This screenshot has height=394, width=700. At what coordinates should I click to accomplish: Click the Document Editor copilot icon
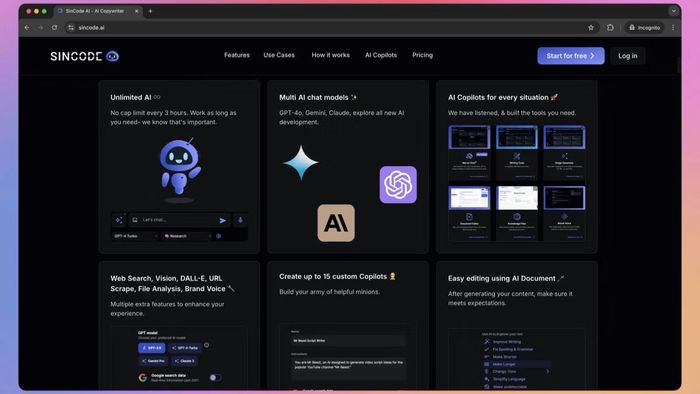469,216
